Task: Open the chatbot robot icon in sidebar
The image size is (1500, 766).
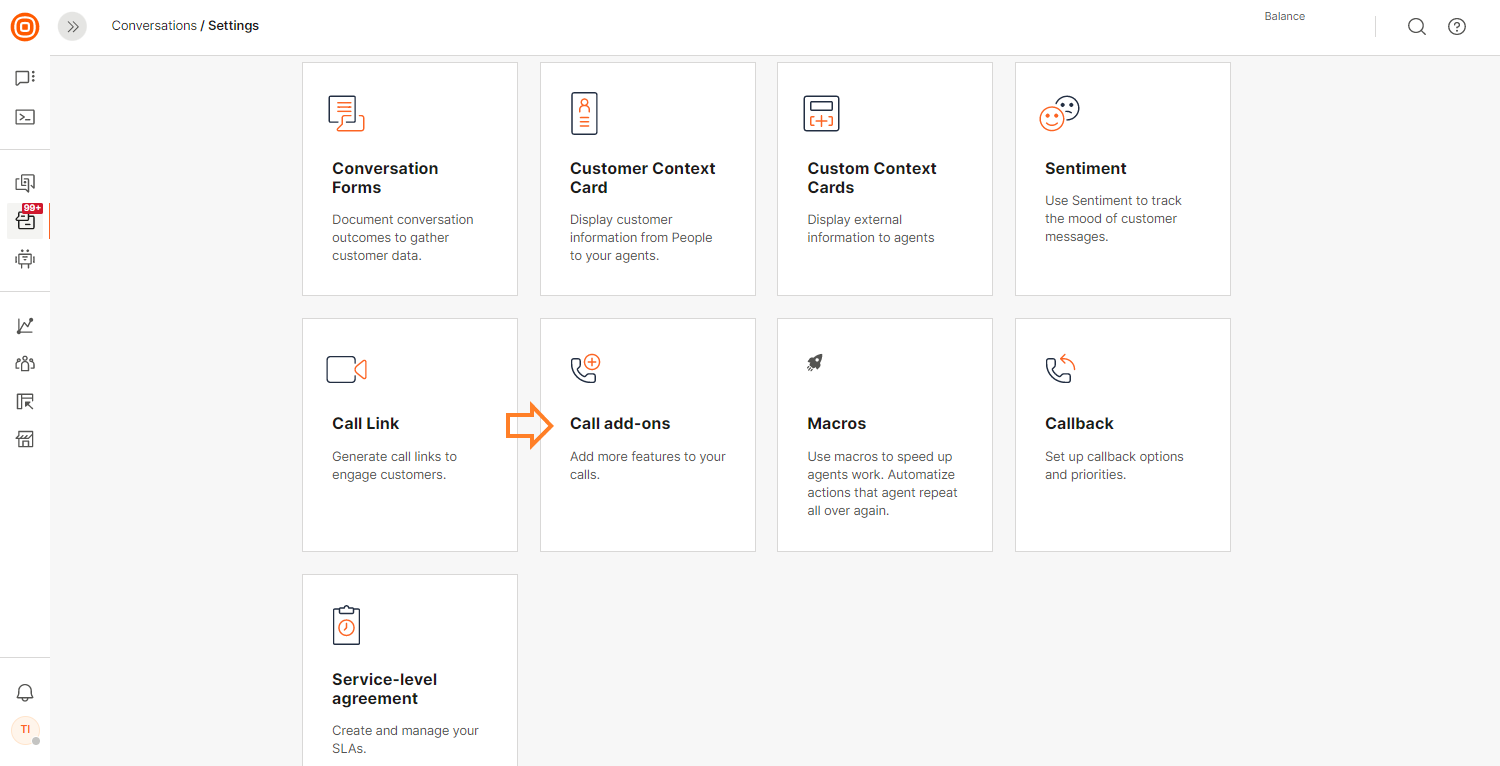Action: click(x=25, y=259)
